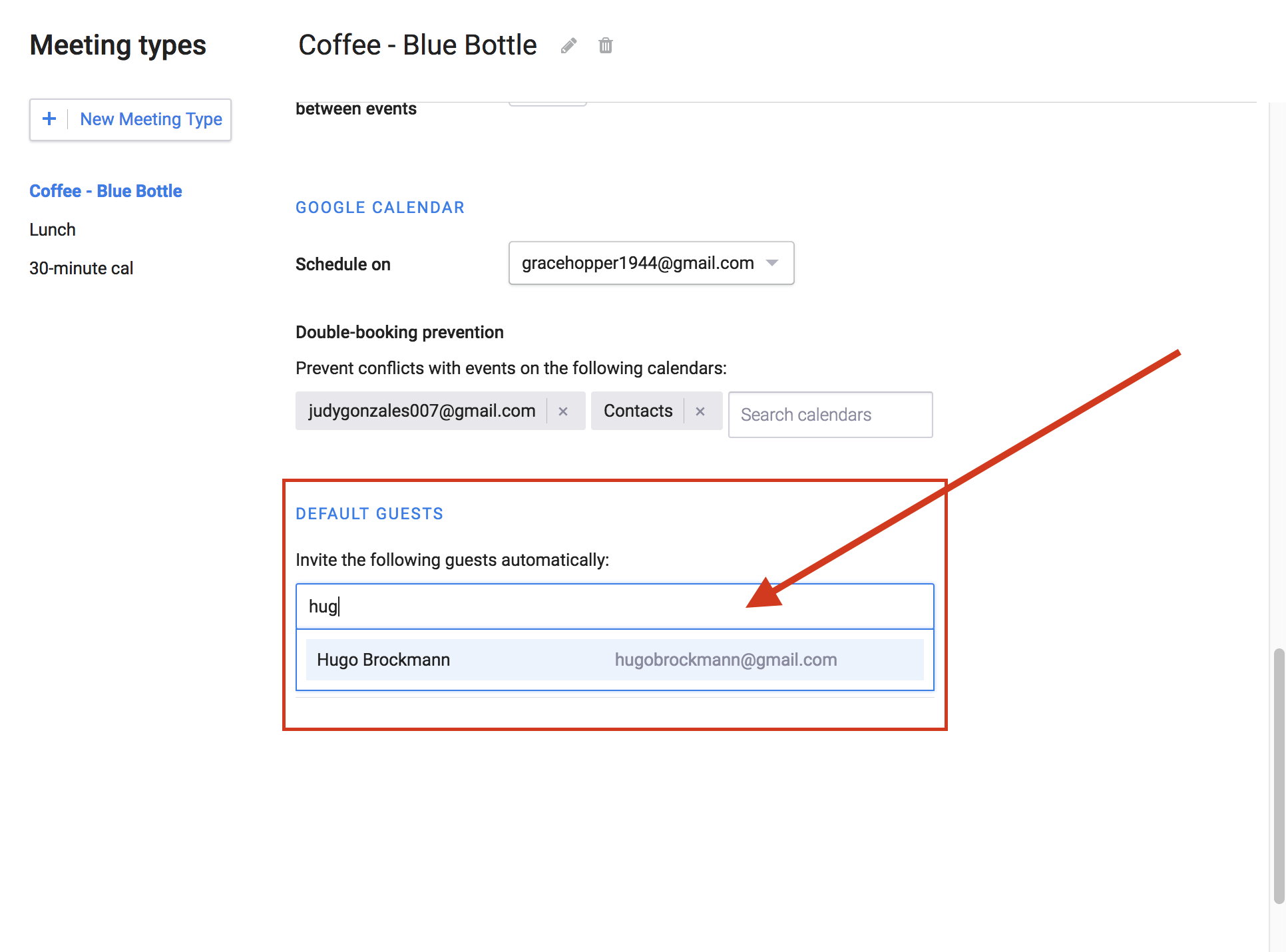Expand the calendar account chooser under Google Calendar
The image size is (1286, 952).
click(650, 263)
